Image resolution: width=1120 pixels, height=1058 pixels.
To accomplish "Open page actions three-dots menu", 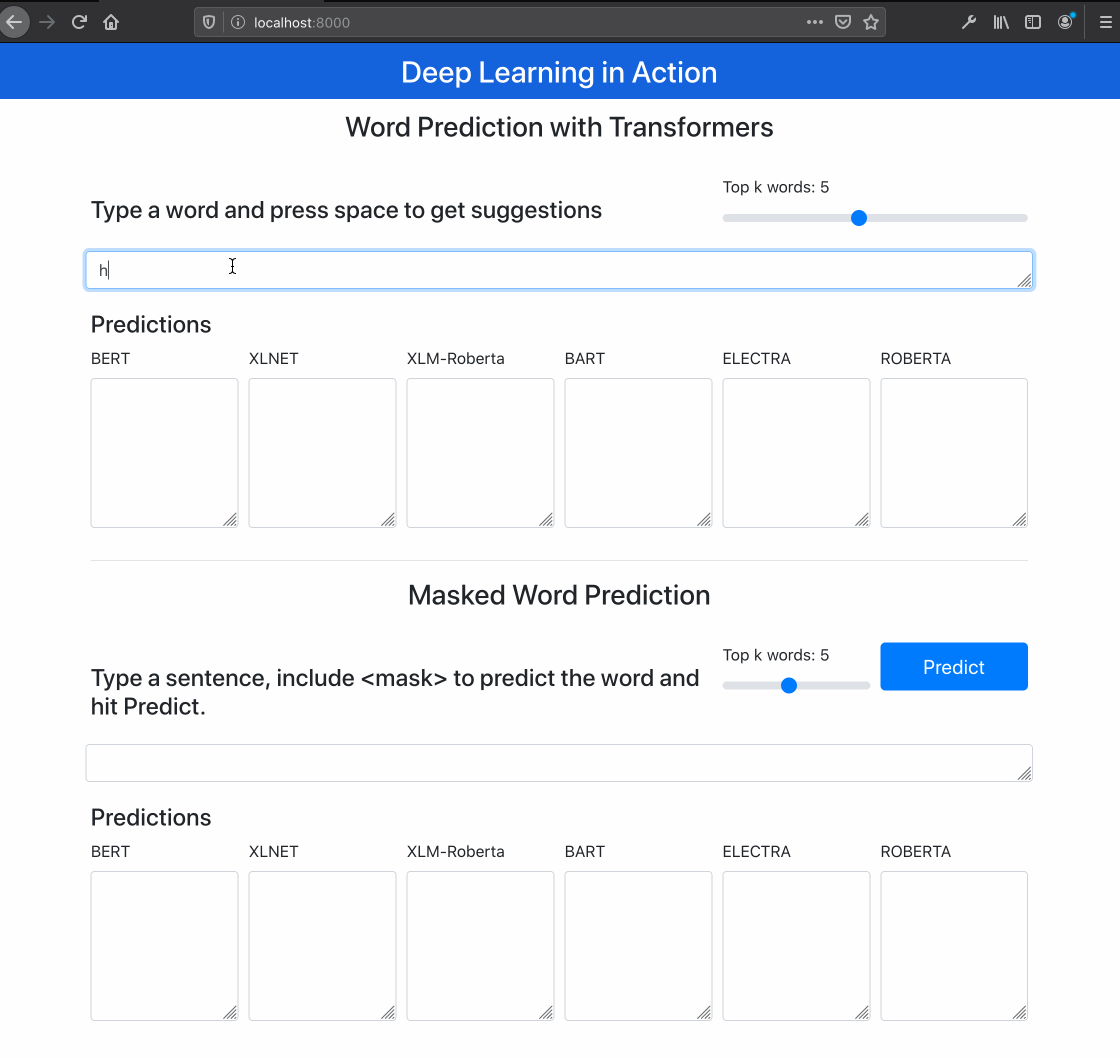I will click(814, 22).
